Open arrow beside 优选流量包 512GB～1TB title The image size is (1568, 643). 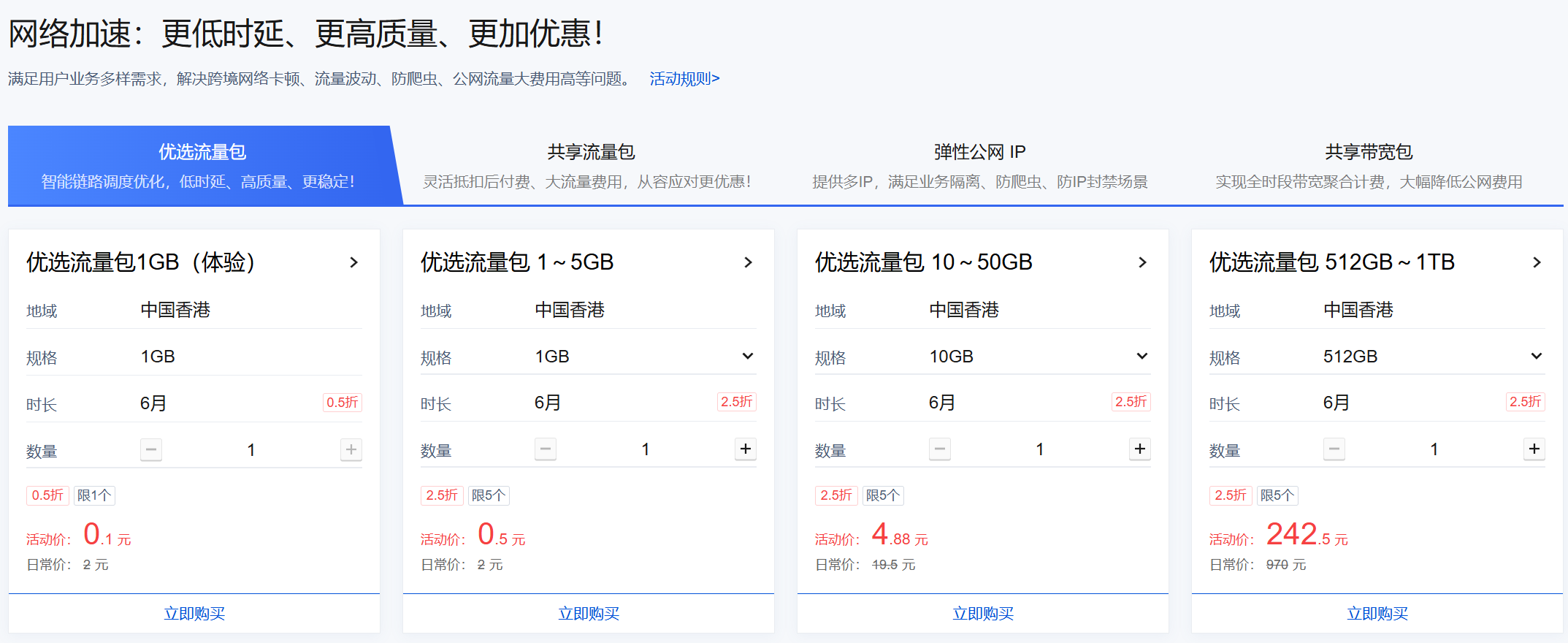[1537, 262]
